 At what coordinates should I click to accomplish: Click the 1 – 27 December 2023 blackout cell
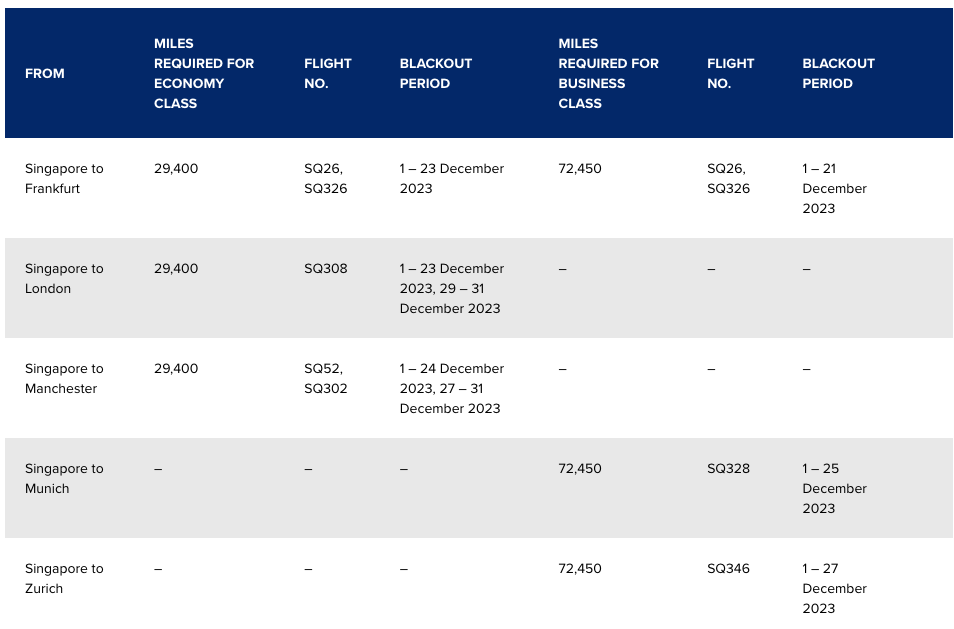pos(834,588)
